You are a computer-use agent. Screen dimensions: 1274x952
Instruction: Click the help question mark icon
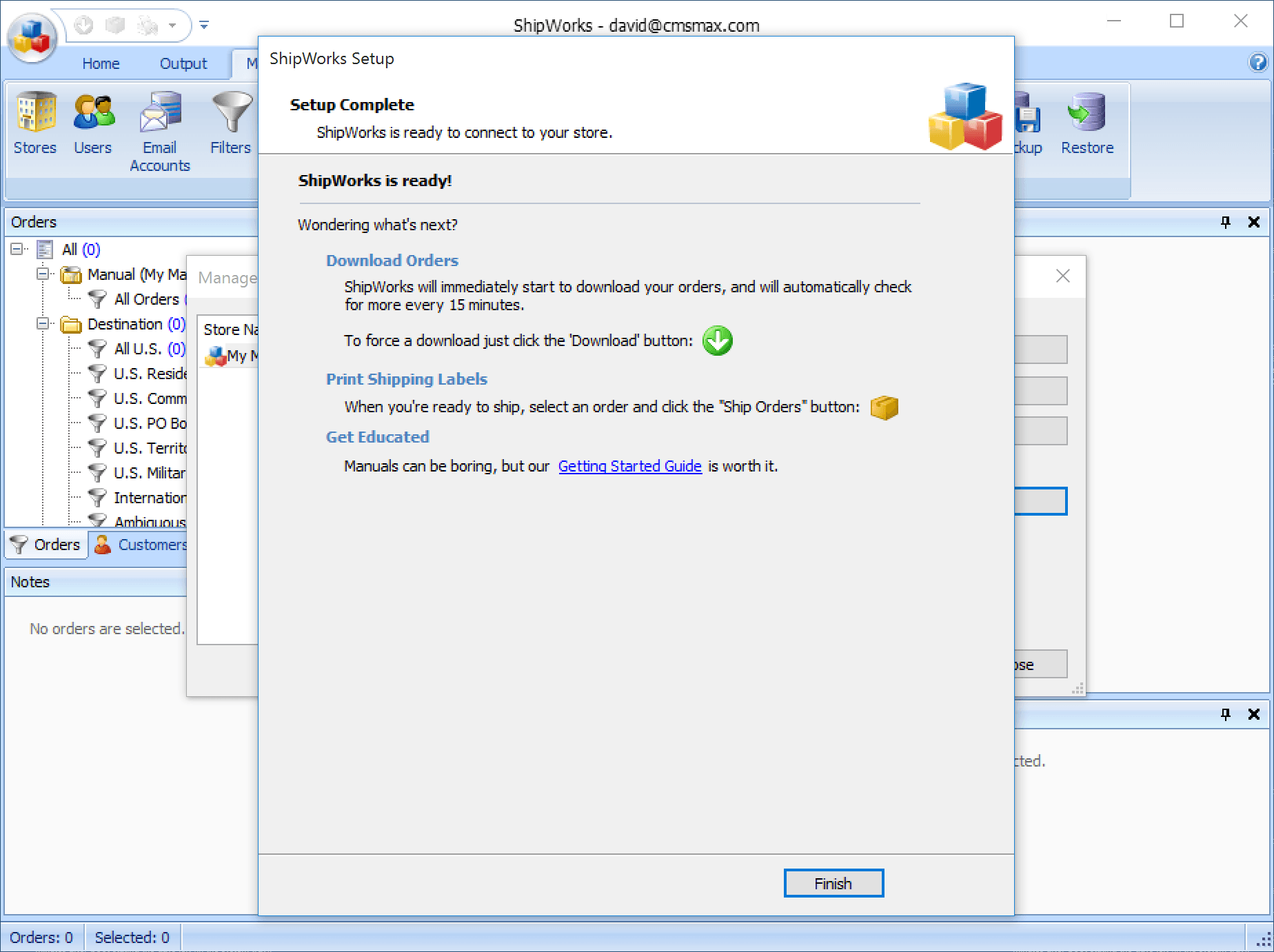tap(1258, 63)
